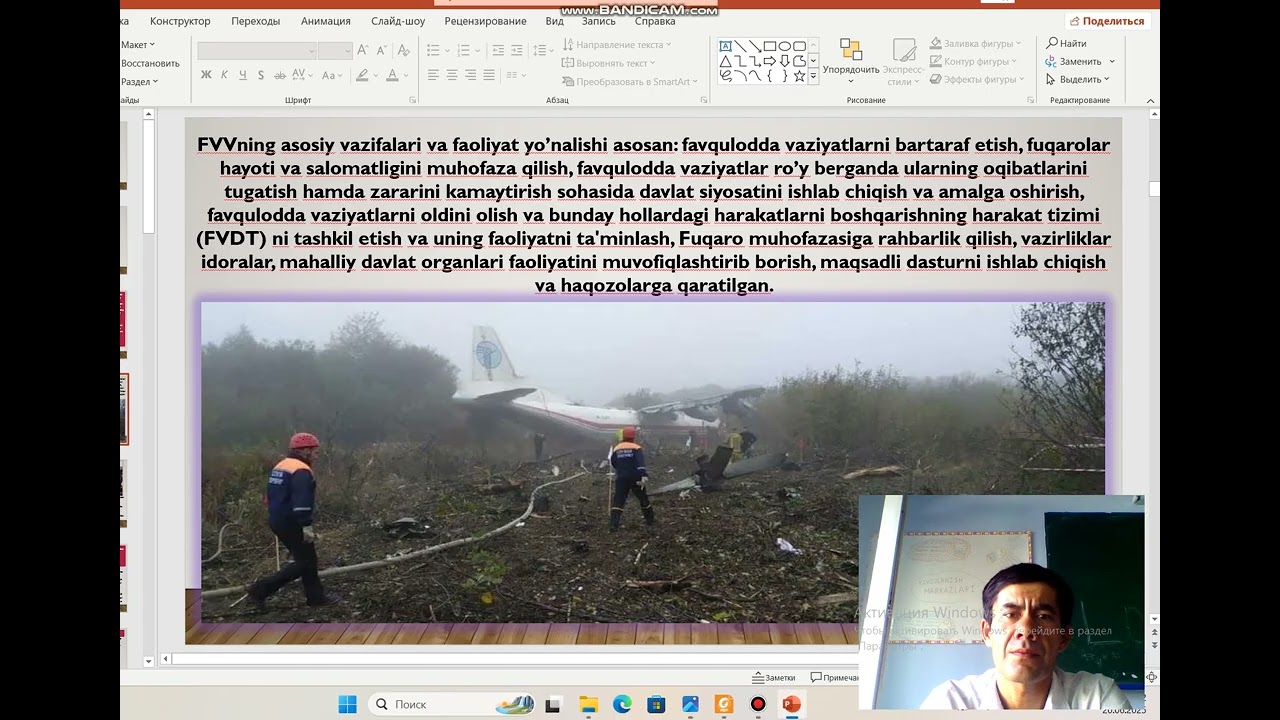Click Найти search button
This screenshot has width=1280, height=720.
(1066, 44)
